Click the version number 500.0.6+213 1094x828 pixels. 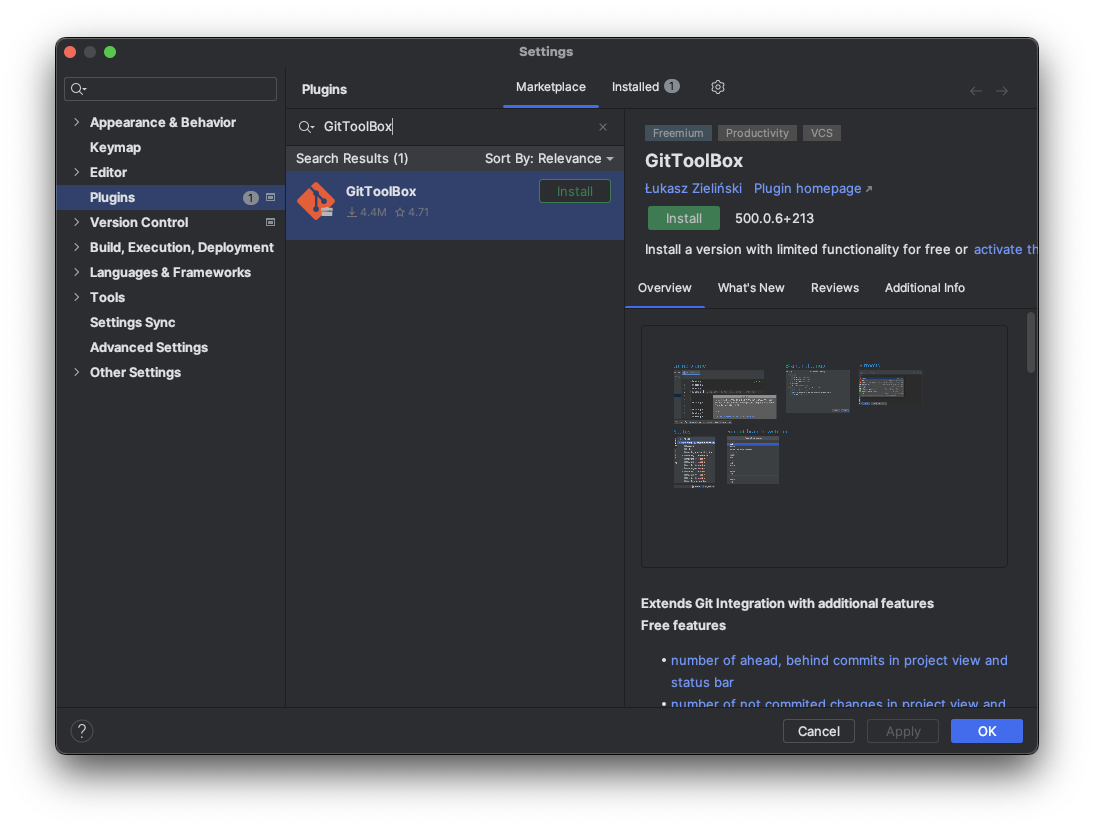click(x=774, y=218)
